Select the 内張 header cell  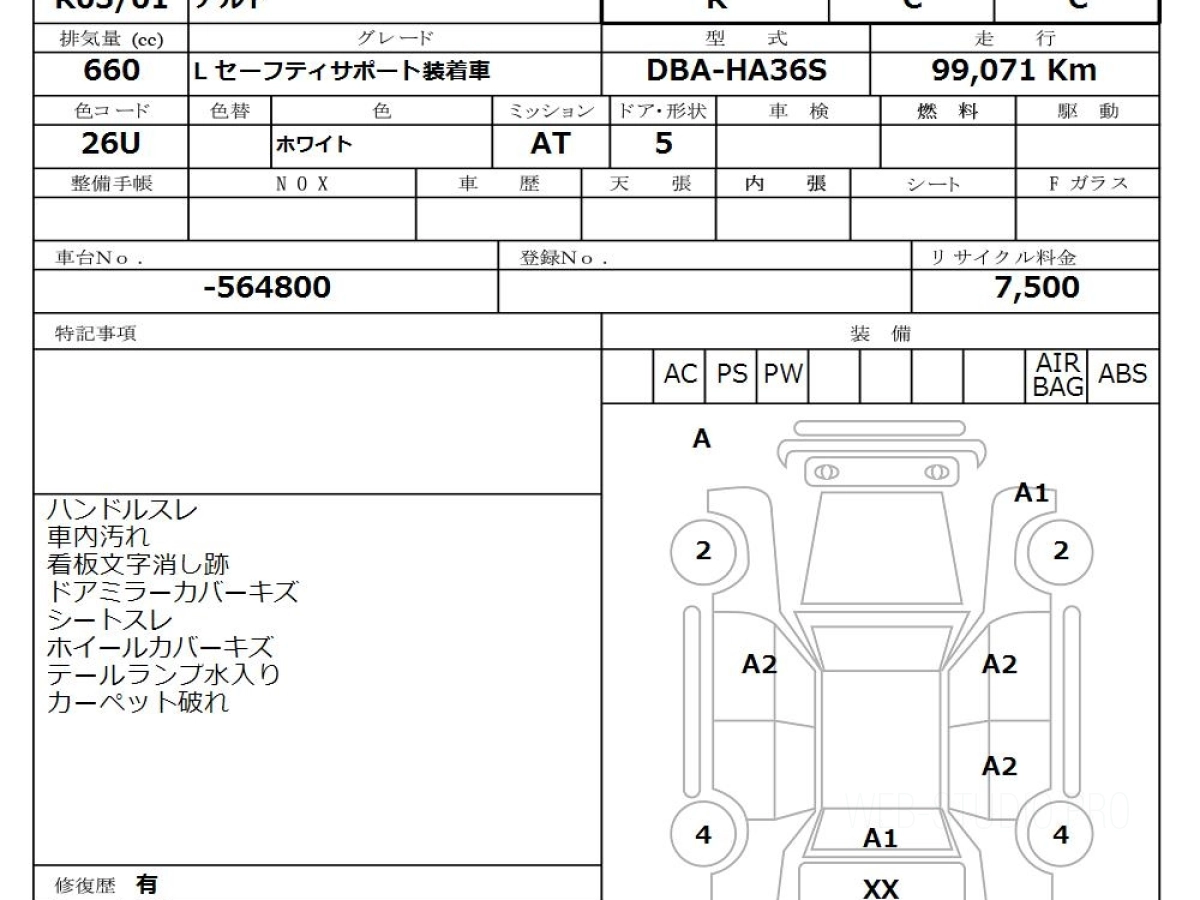pyautogui.click(x=784, y=184)
